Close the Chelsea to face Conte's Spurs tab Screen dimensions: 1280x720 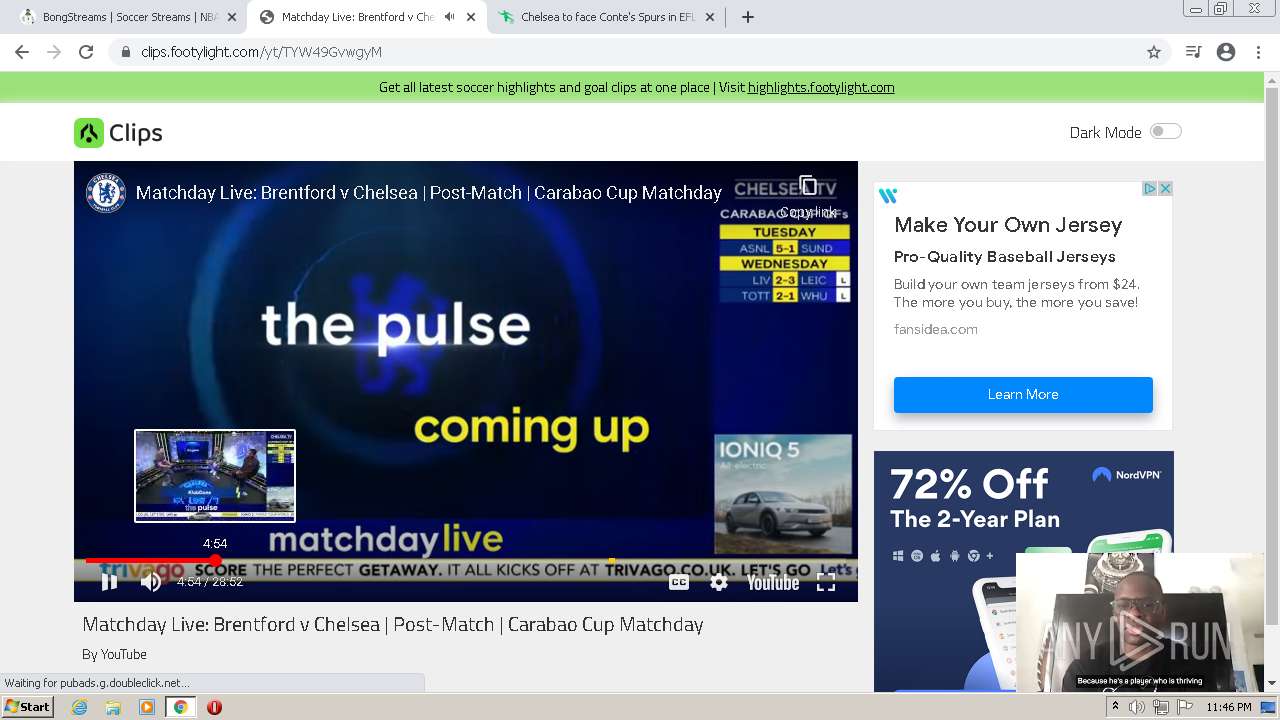point(710,17)
